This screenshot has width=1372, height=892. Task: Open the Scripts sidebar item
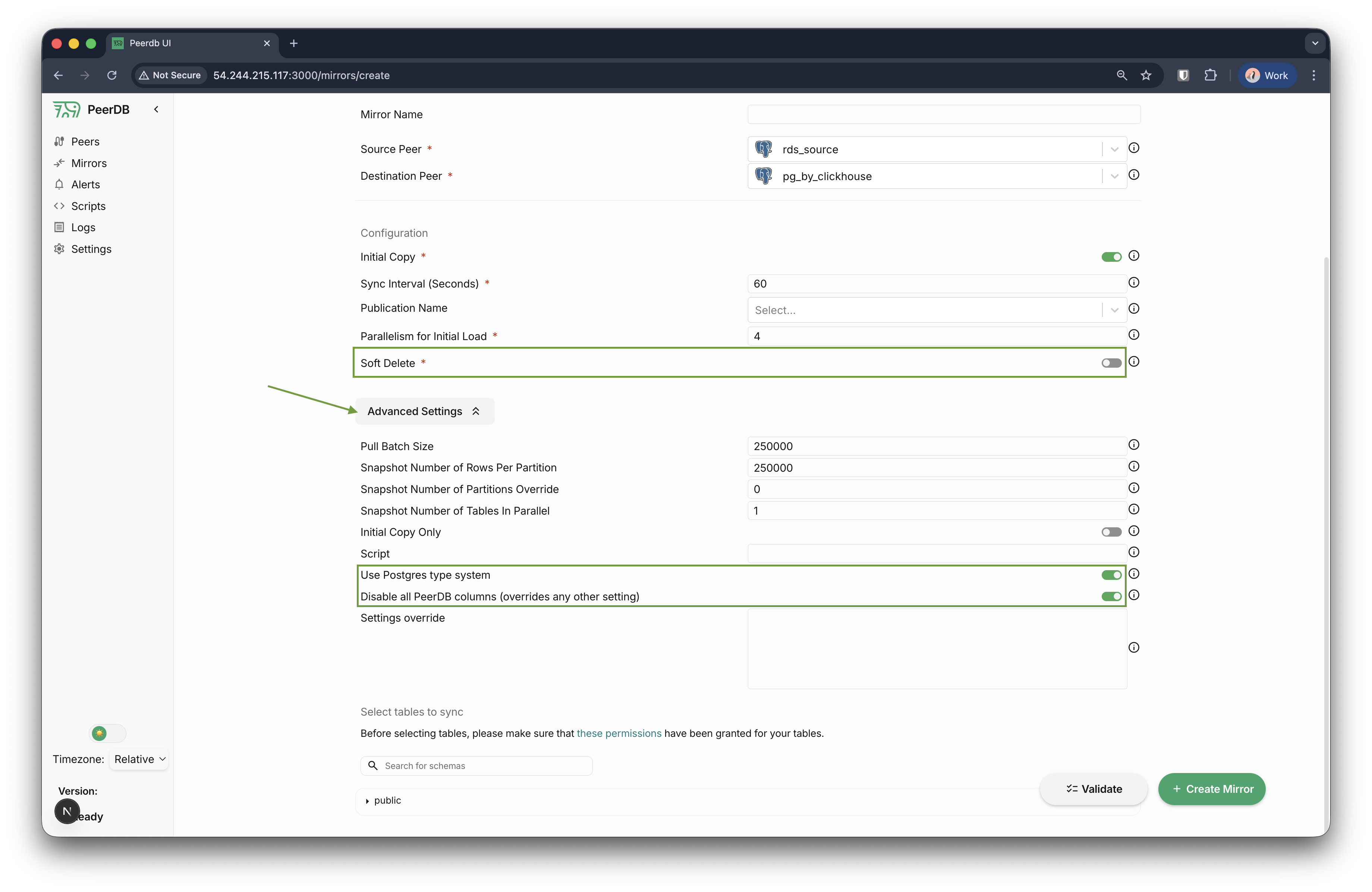tap(88, 206)
